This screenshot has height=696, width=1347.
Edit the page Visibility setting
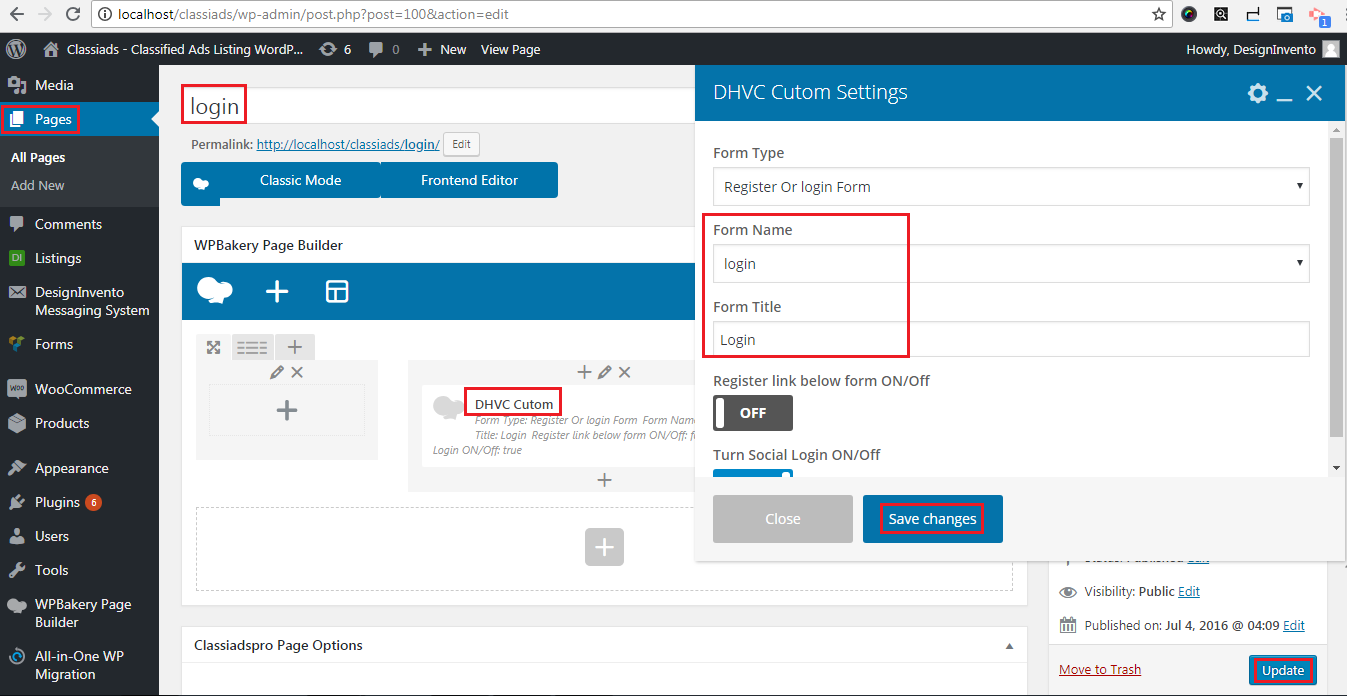pyautogui.click(x=1189, y=591)
